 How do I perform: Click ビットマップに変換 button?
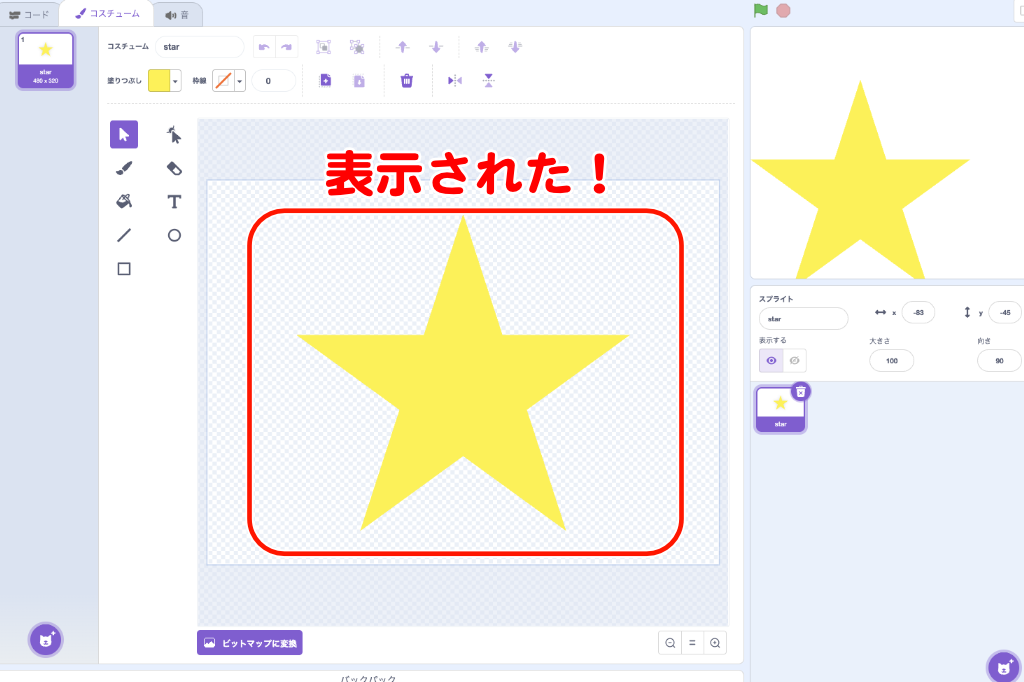click(250, 643)
